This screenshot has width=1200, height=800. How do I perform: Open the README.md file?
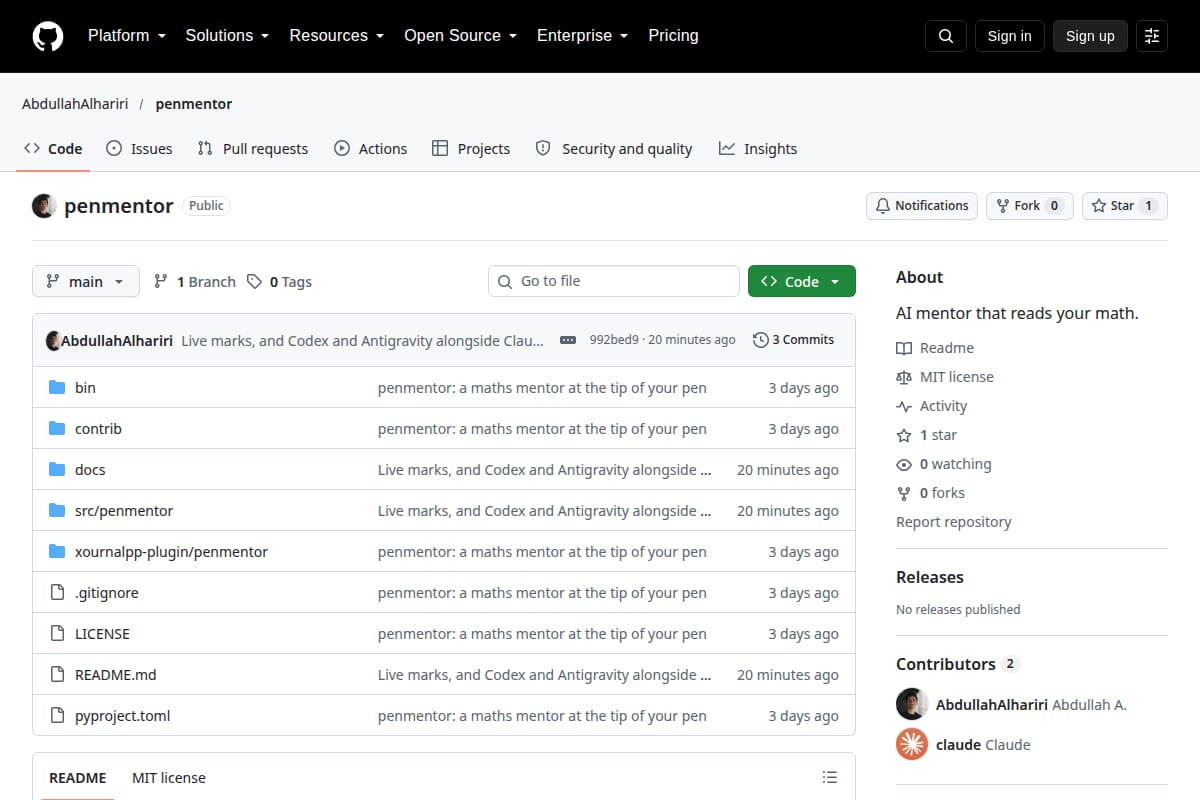click(x=116, y=675)
